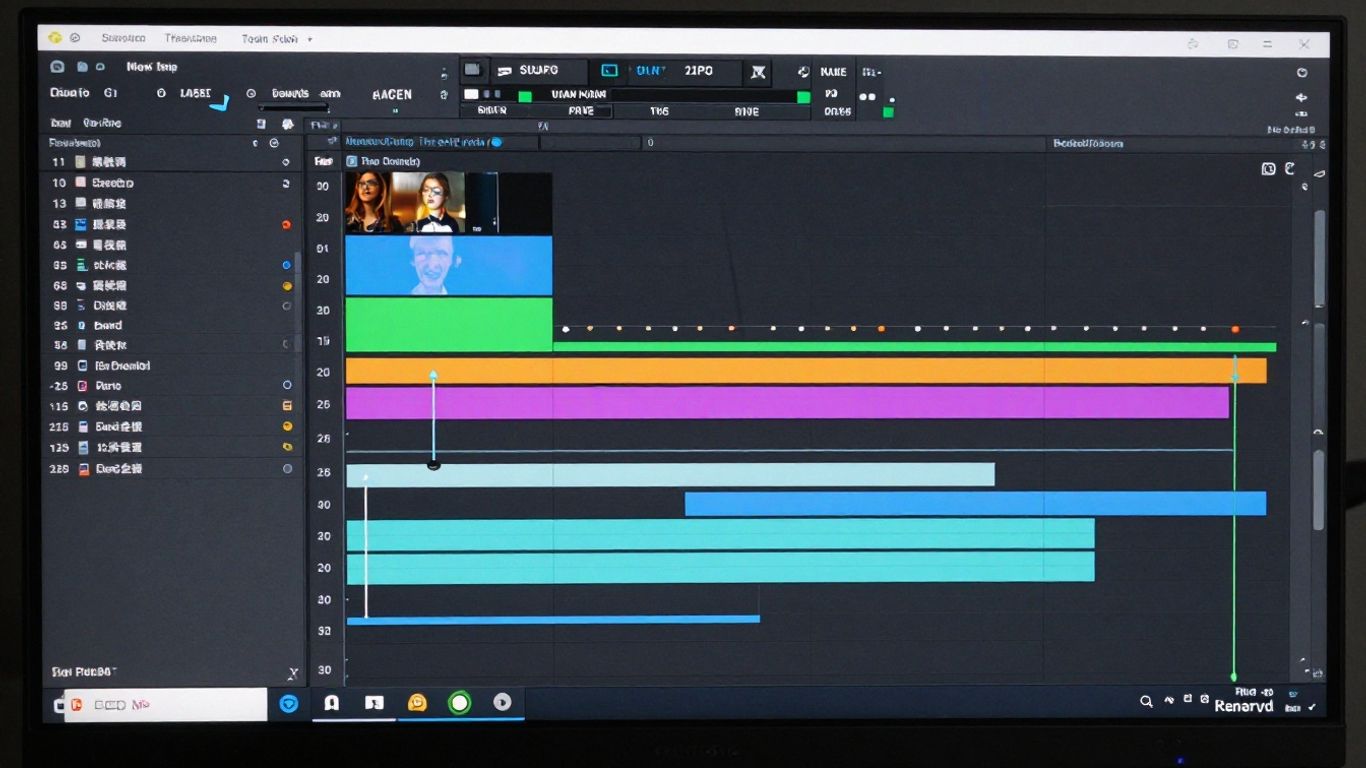The height and width of the screenshot is (768, 1366).
Task: Toggle the blue ring in the Paro row
Action: click(287, 385)
